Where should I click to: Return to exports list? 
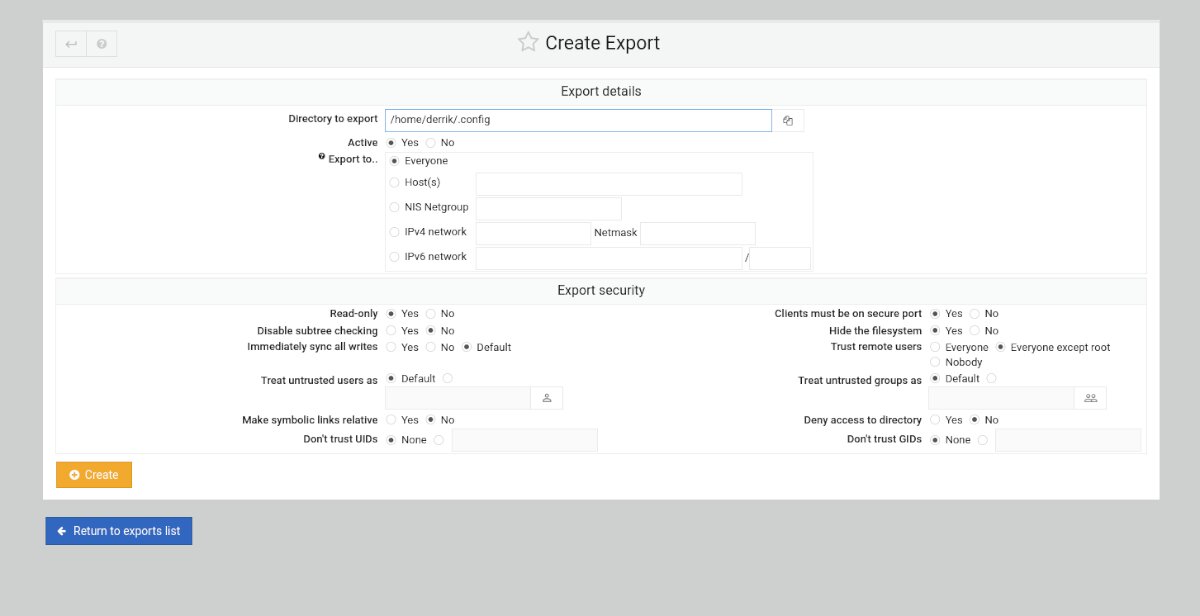pos(119,531)
